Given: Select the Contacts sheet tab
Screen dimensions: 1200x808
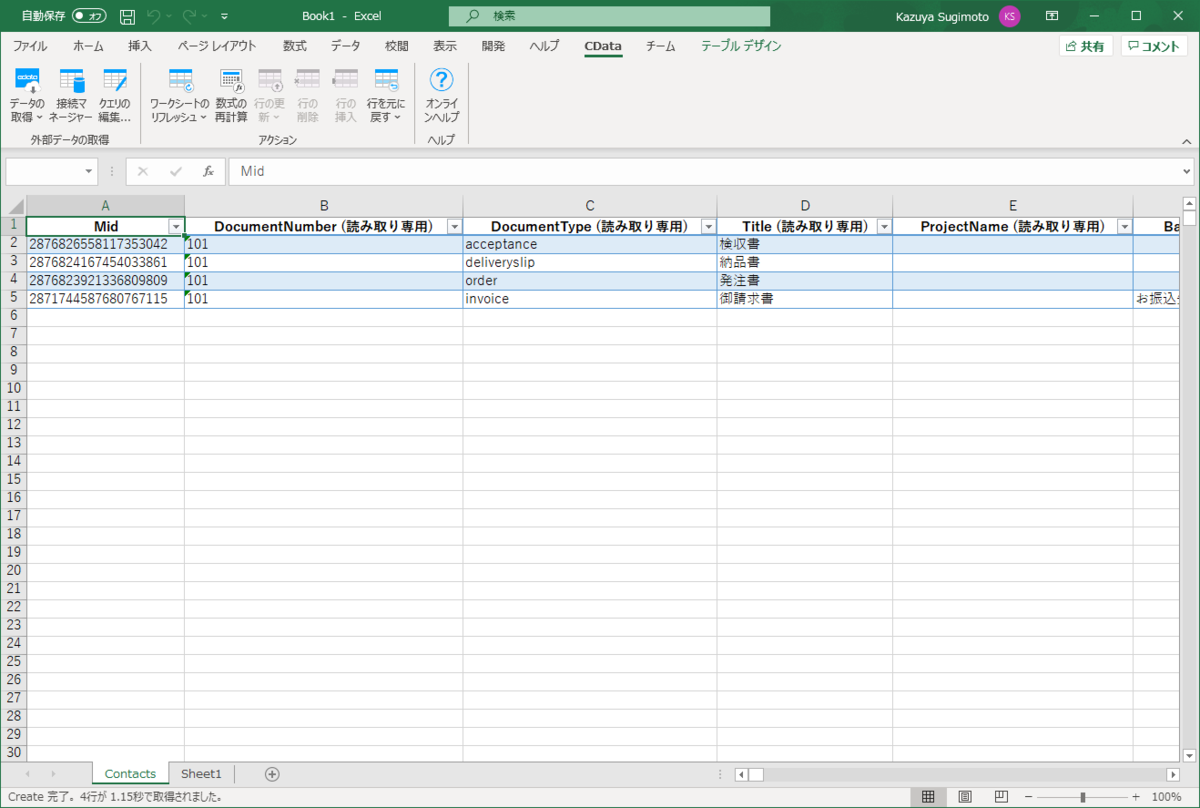Looking at the screenshot, I should (130, 774).
